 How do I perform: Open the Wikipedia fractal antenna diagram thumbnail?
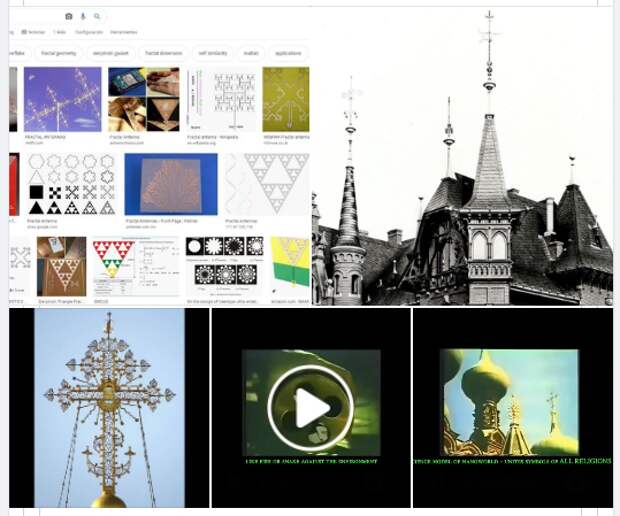[x=221, y=99]
